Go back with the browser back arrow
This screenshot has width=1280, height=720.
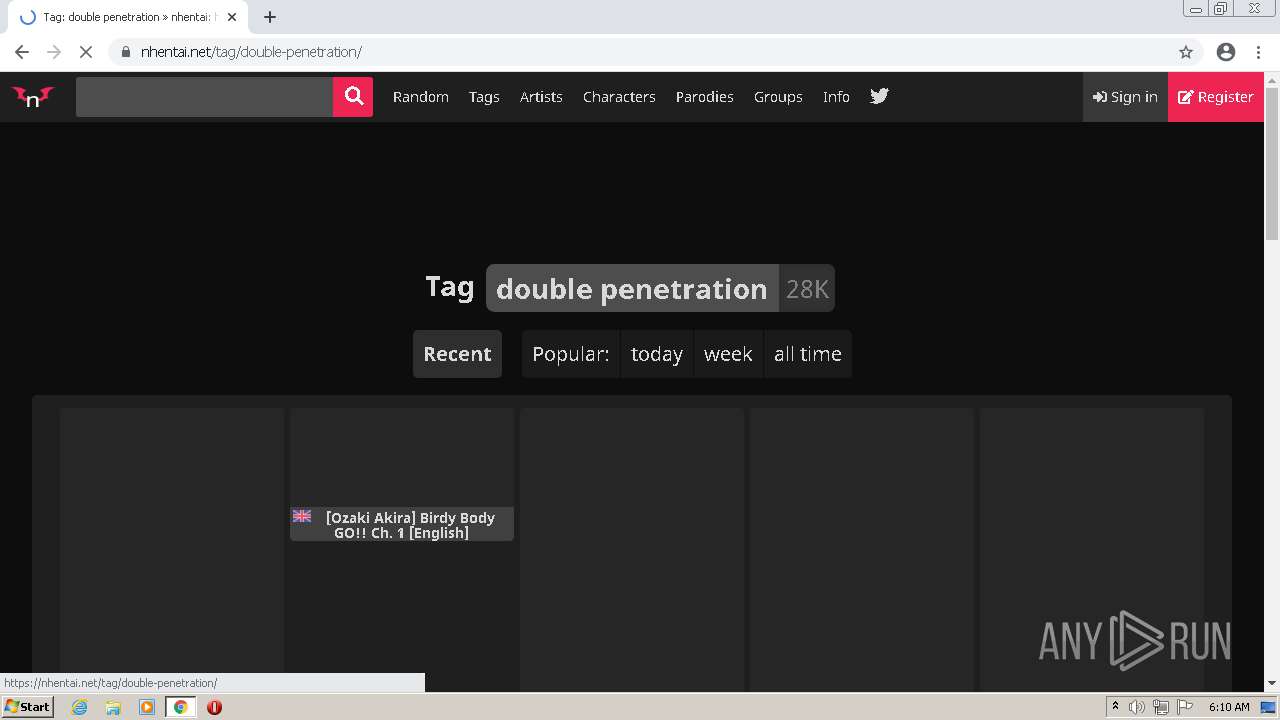point(22,52)
